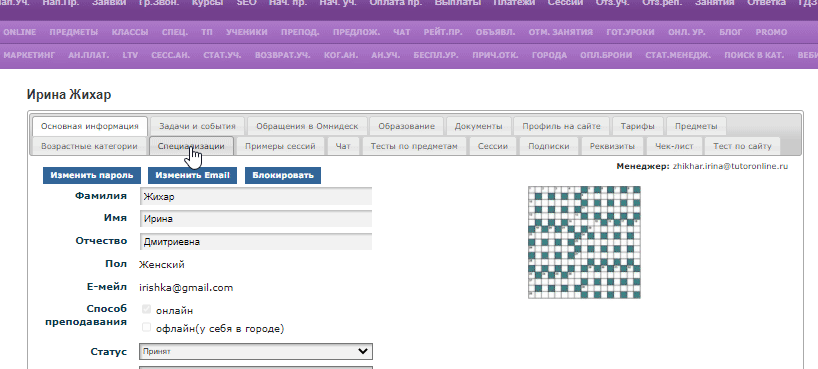Go to УЧЕНИКИ section
818x369 pixels.
tap(247, 32)
